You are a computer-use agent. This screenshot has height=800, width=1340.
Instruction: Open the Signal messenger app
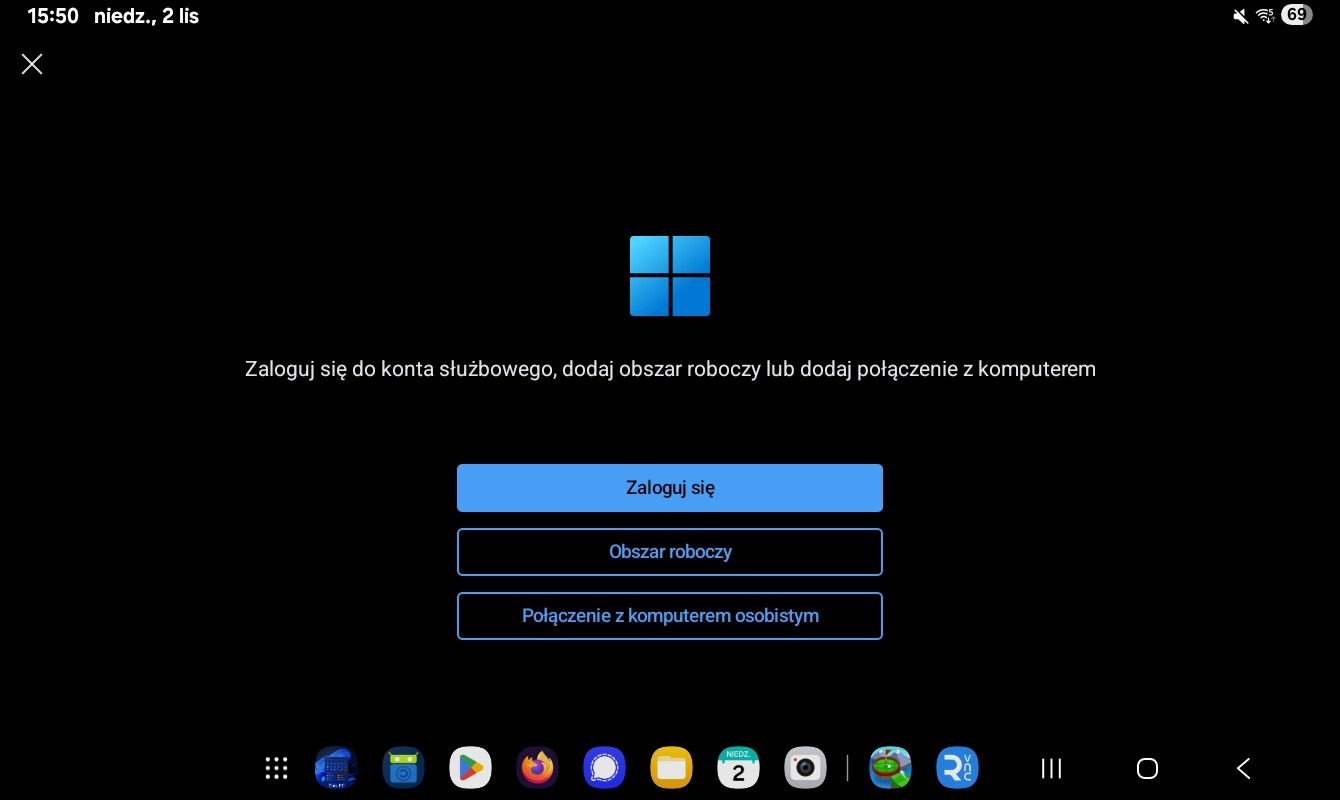[x=604, y=768]
